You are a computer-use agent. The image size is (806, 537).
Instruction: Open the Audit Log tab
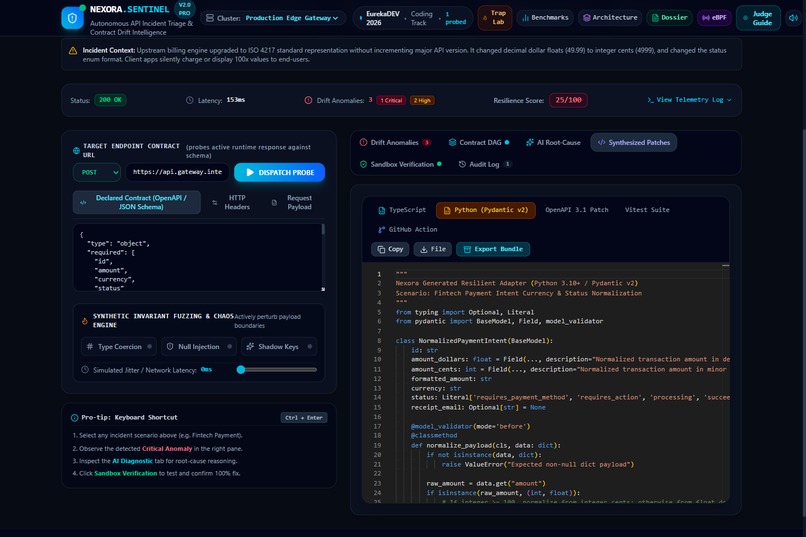click(x=484, y=164)
